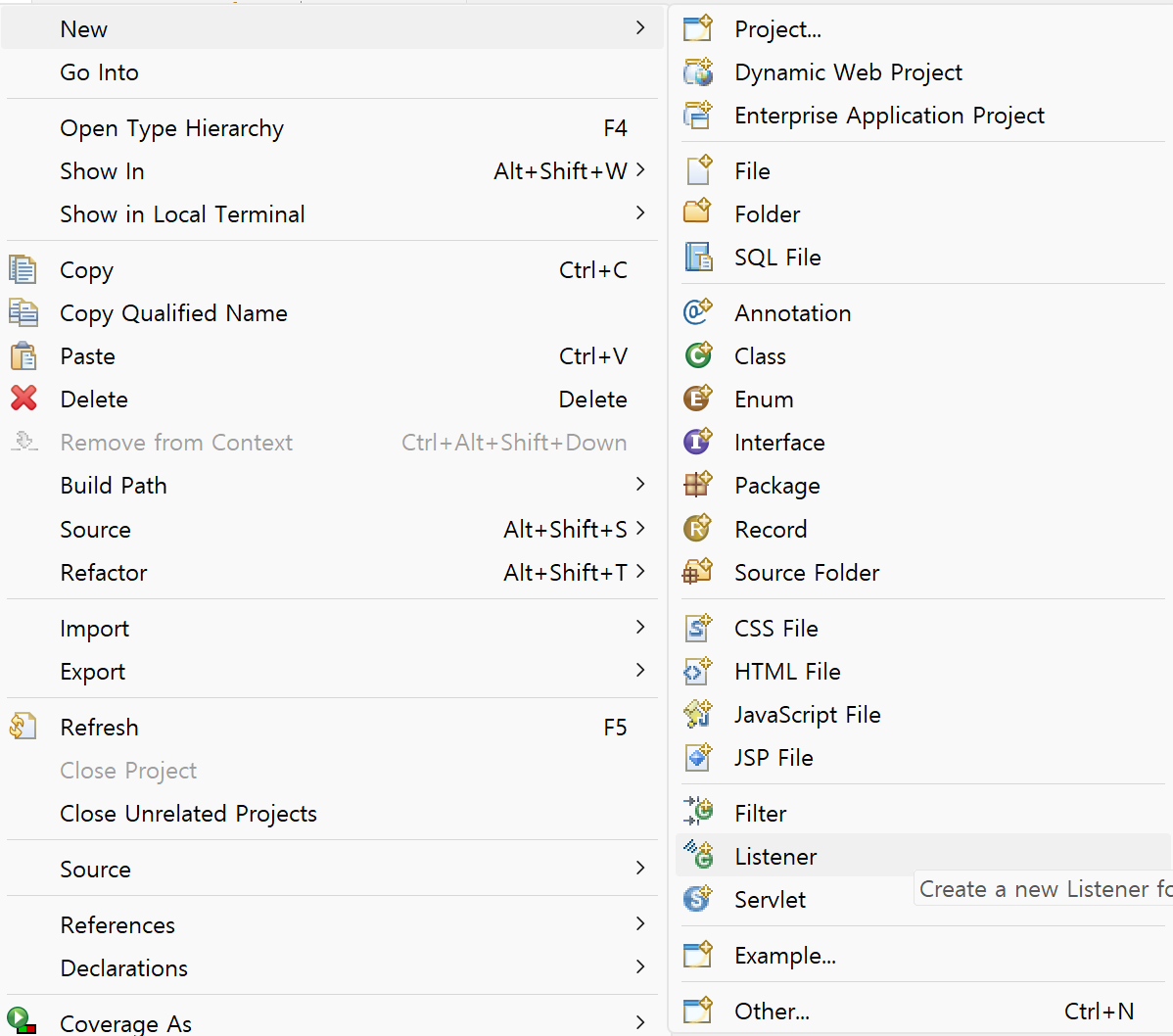Click the Enum icon
This screenshot has height=1036, width=1173.
coord(698,399)
